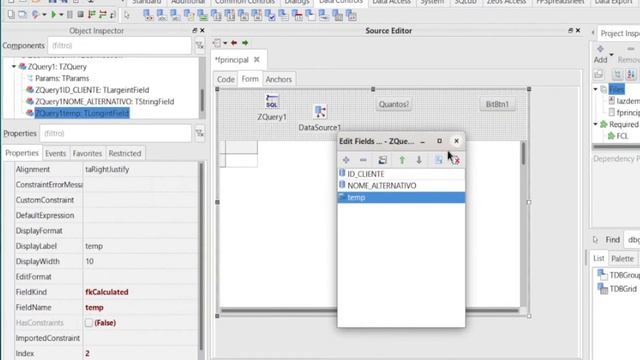The width and height of the screenshot is (640, 360).
Task: Select Params: TParams tree item
Action: [x=62, y=78]
